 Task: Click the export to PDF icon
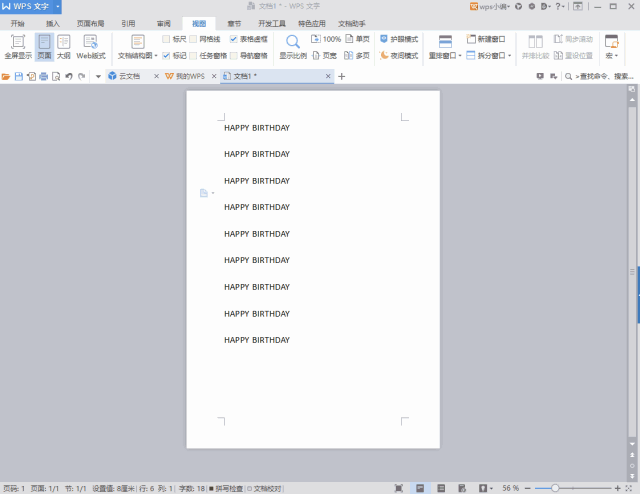pyautogui.click(x=31, y=76)
